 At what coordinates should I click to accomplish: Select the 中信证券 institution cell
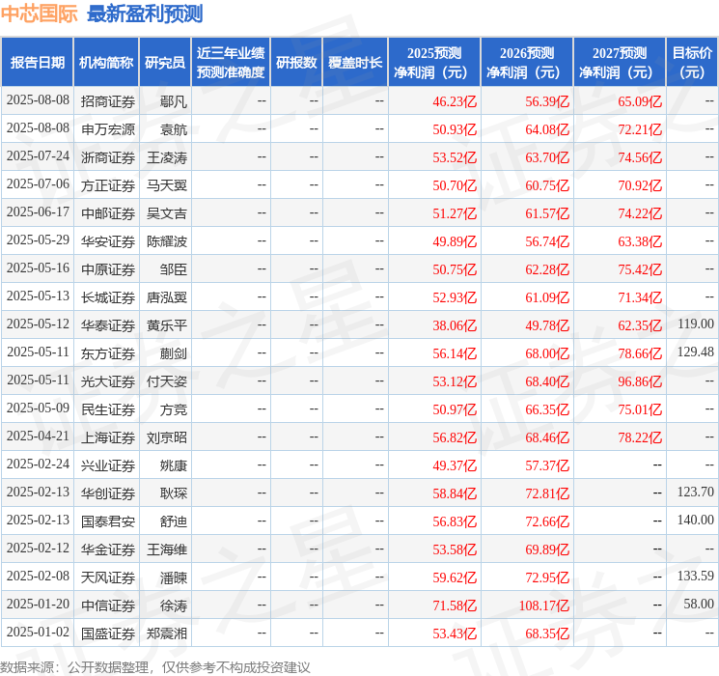108,605
